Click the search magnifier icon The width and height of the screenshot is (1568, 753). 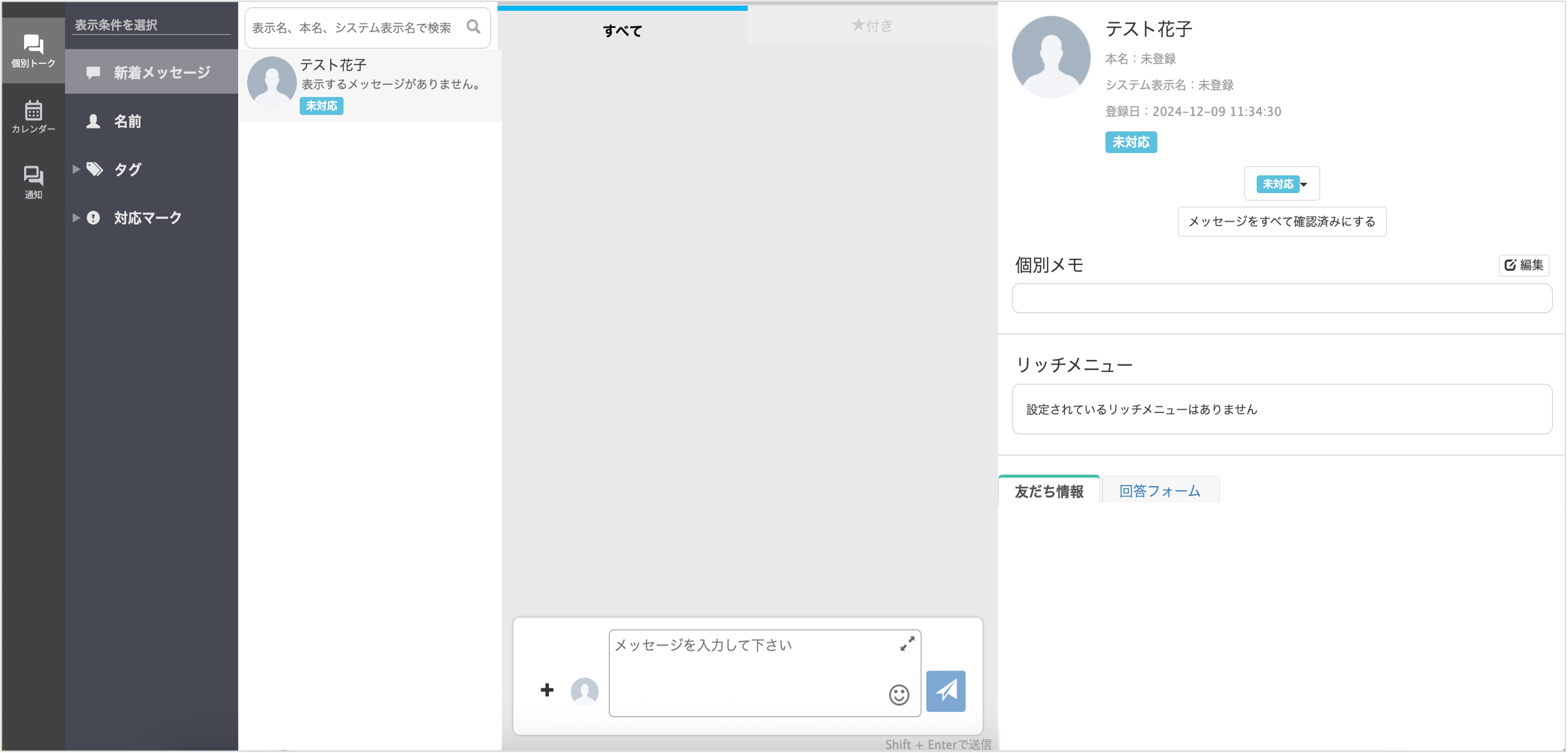click(473, 27)
